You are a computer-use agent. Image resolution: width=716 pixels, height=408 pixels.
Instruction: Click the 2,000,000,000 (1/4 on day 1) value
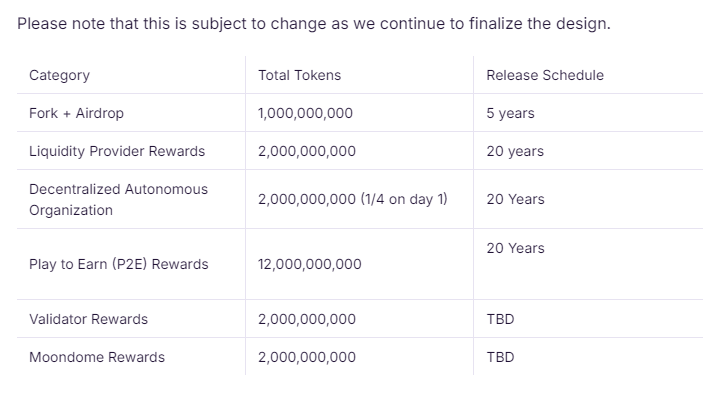tap(353, 199)
